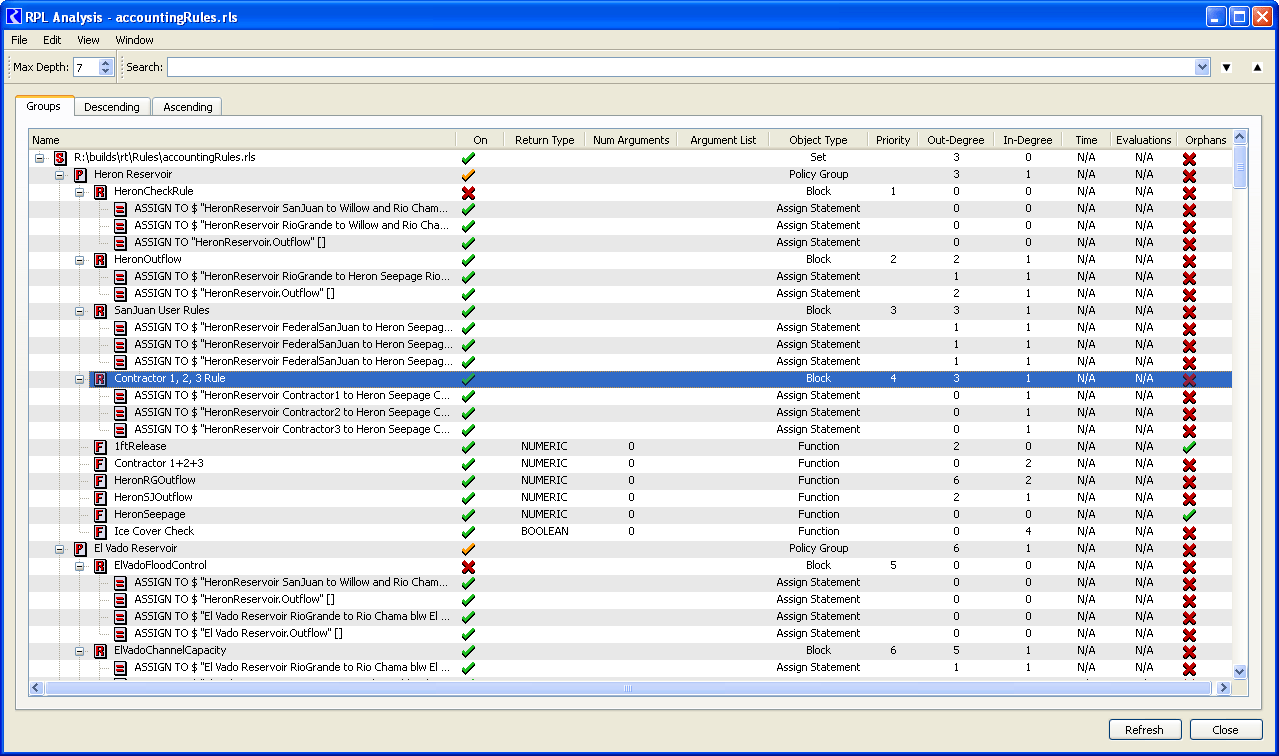This screenshot has height=756, width=1279.
Task: Click the statement icon for Contractor1 to Heron Seepage
Action: click(x=120, y=396)
